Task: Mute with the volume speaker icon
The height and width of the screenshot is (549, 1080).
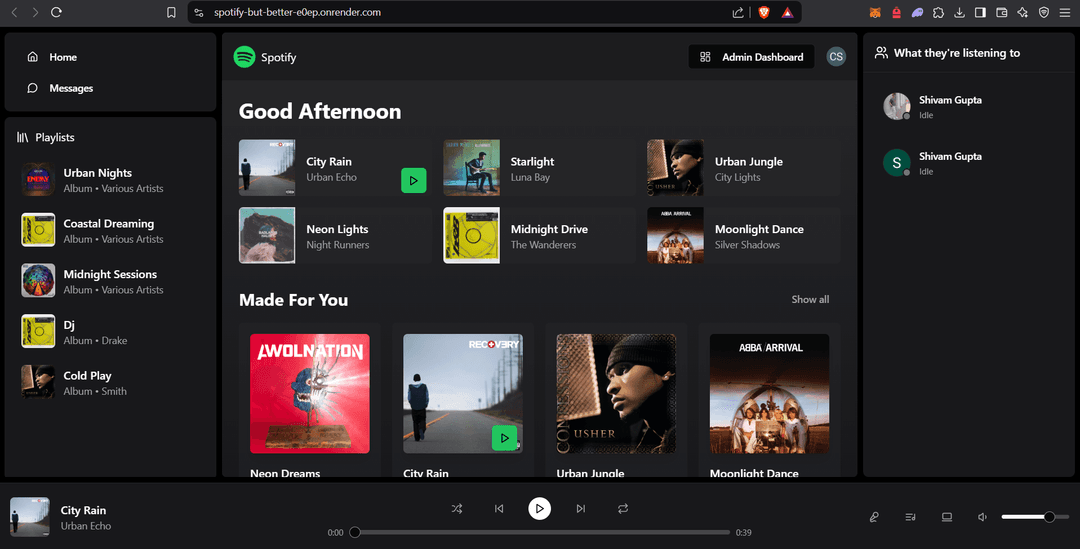Action: tap(983, 517)
